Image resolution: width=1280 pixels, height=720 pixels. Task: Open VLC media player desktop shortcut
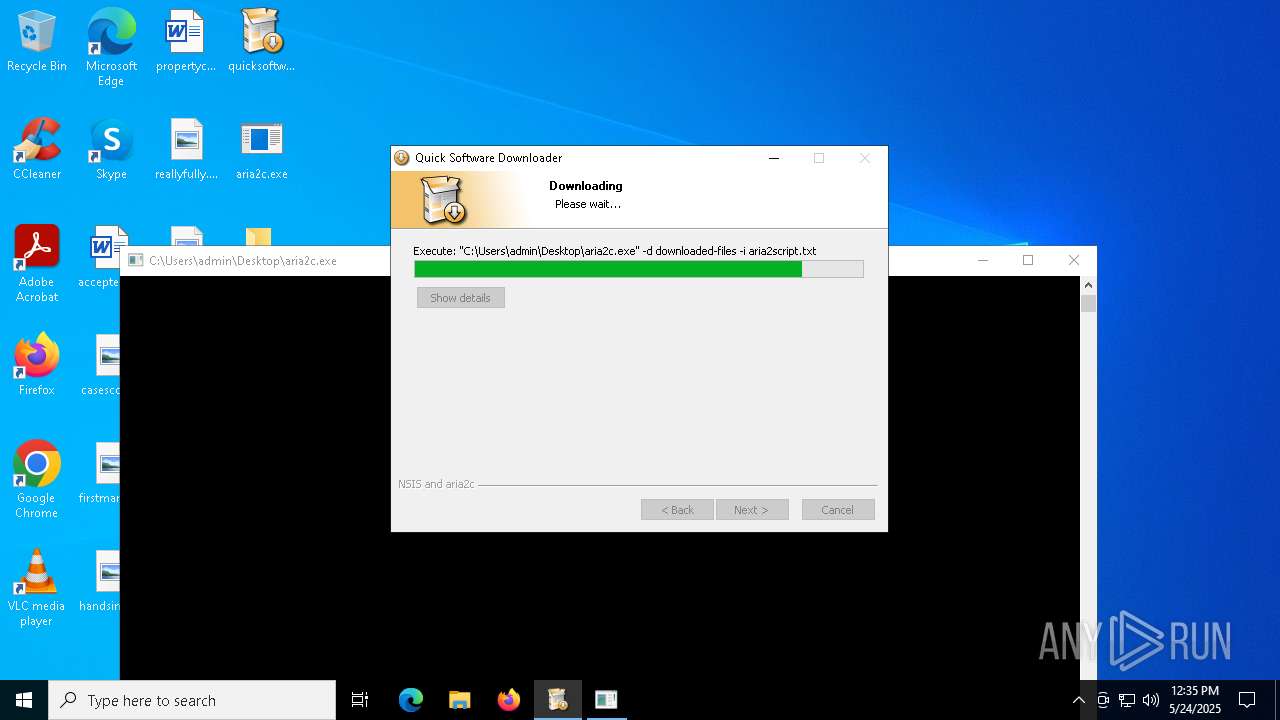[37, 588]
